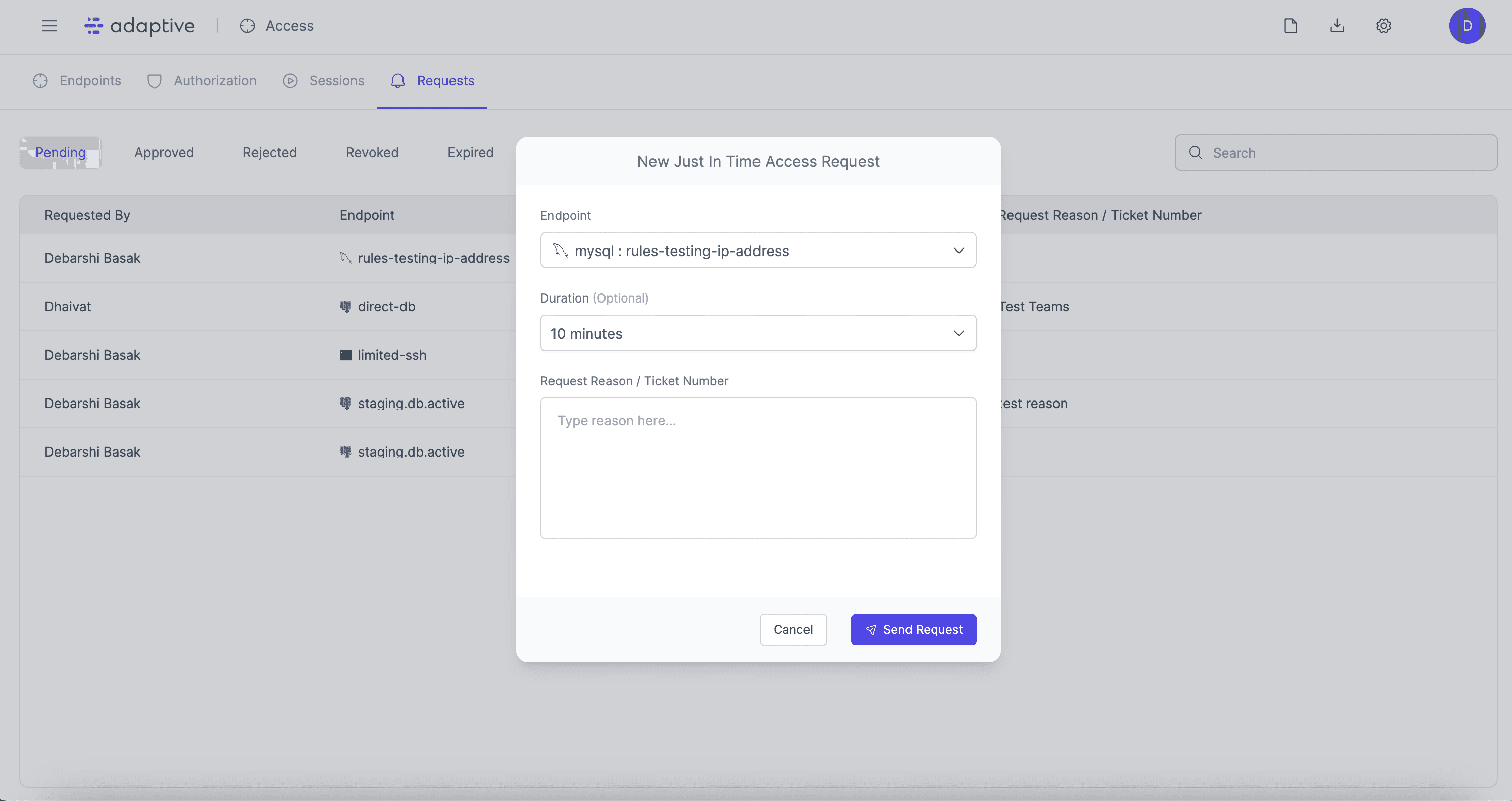Click Debarshi Basak in limited-ssh row
Image resolution: width=1512 pixels, height=801 pixels.
coord(92,355)
